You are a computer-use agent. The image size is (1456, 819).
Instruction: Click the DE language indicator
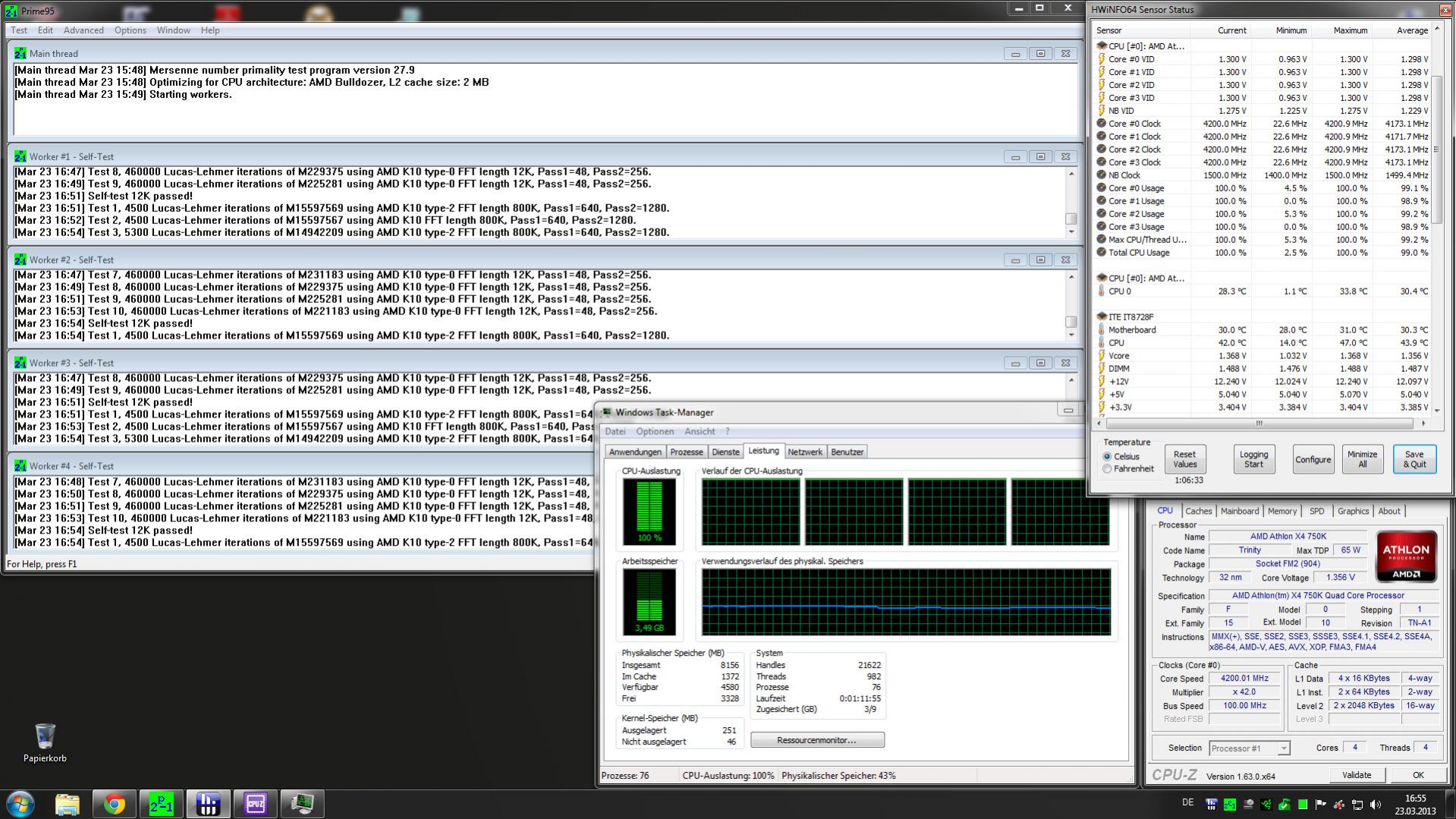(1187, 802)
